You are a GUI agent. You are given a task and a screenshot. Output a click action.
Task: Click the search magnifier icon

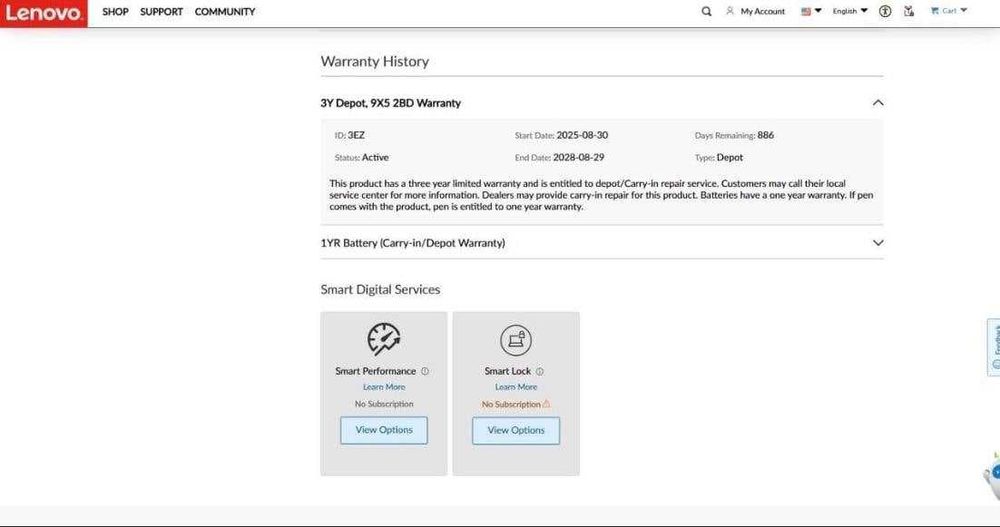pyautogui.click(x=706, y=11)
